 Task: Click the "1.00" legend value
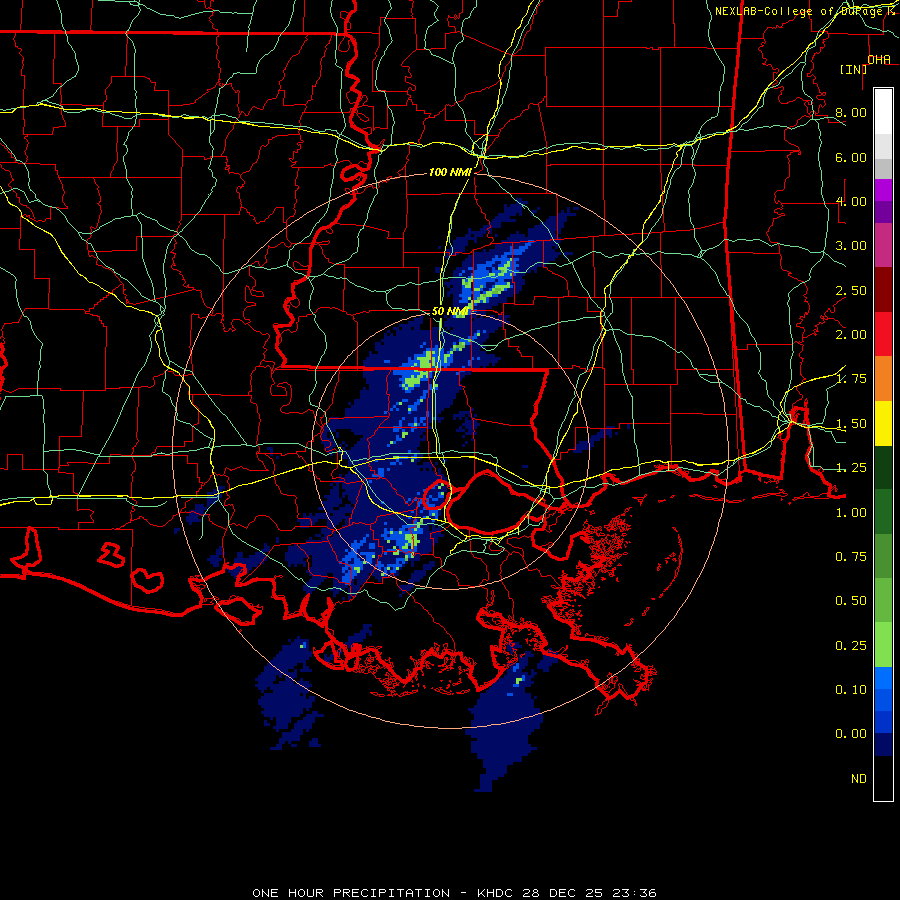(x=851, y=513)
